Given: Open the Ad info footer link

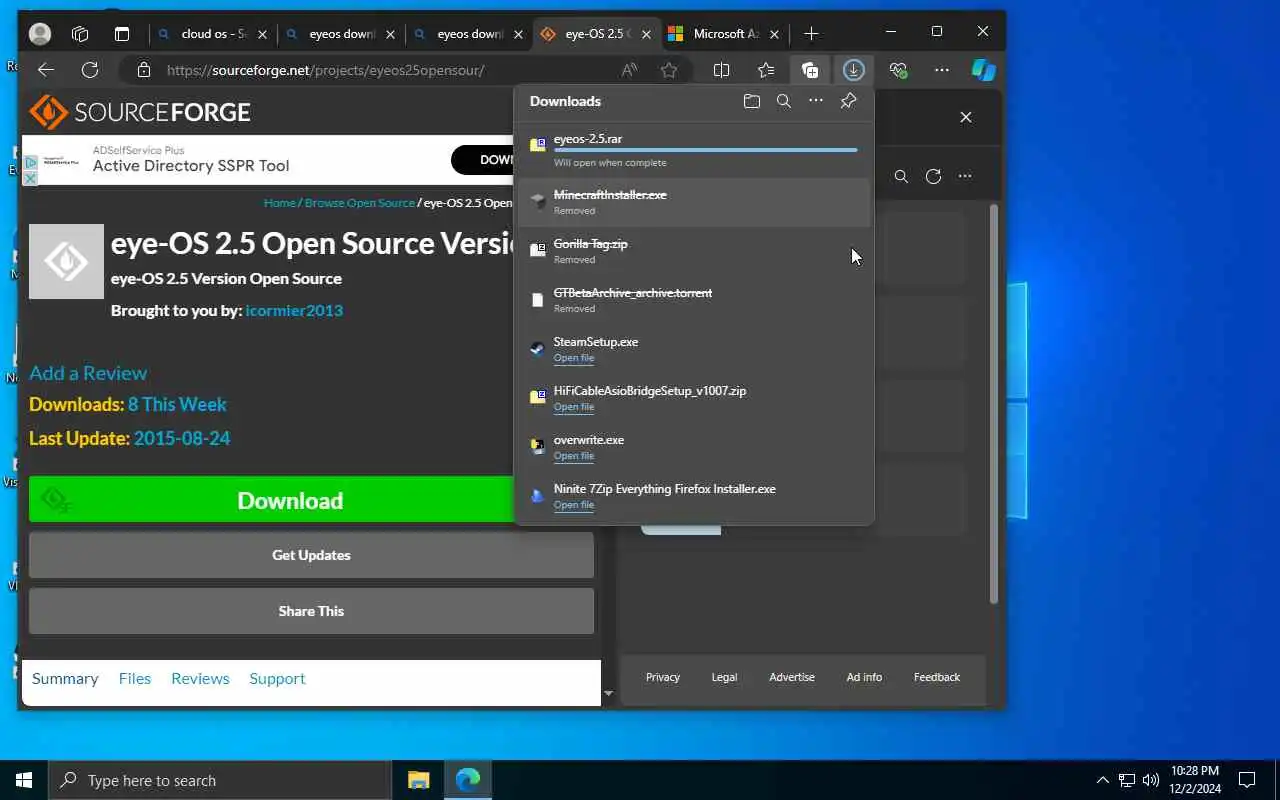Looking at the screenshot, I should pos(864,677).
